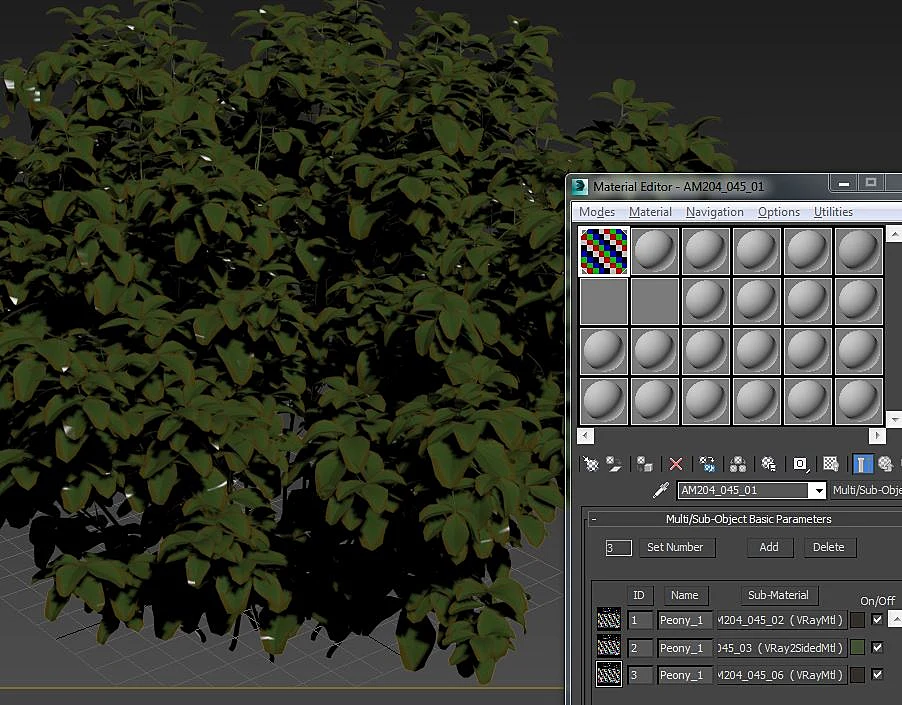
Task: Click the Make Unique icon
Action: coord(737,463)
